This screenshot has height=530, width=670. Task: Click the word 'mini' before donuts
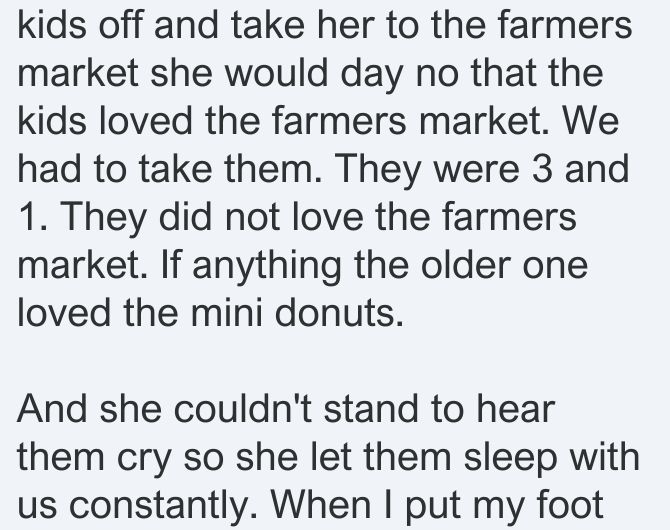(x=226, y=312)
